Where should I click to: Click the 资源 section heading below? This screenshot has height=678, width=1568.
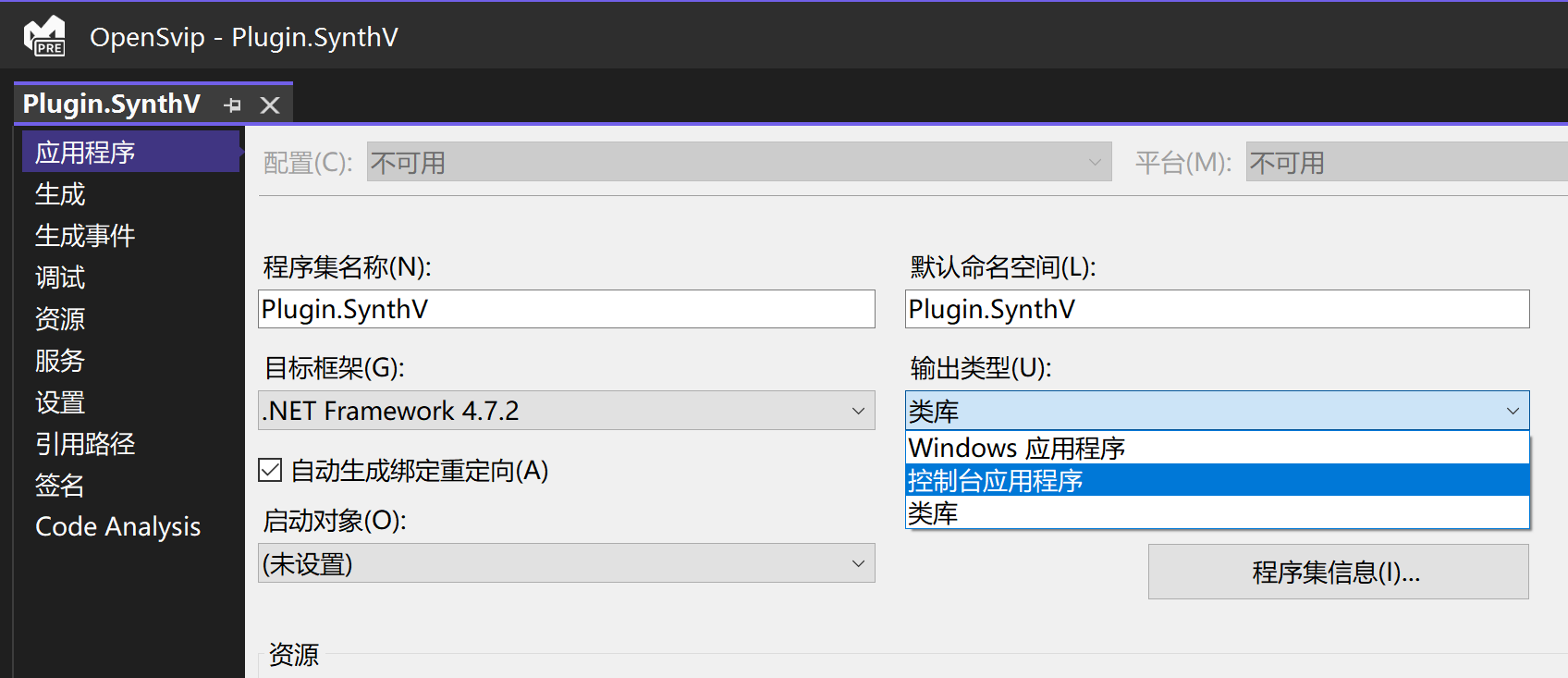pos(294,654)
